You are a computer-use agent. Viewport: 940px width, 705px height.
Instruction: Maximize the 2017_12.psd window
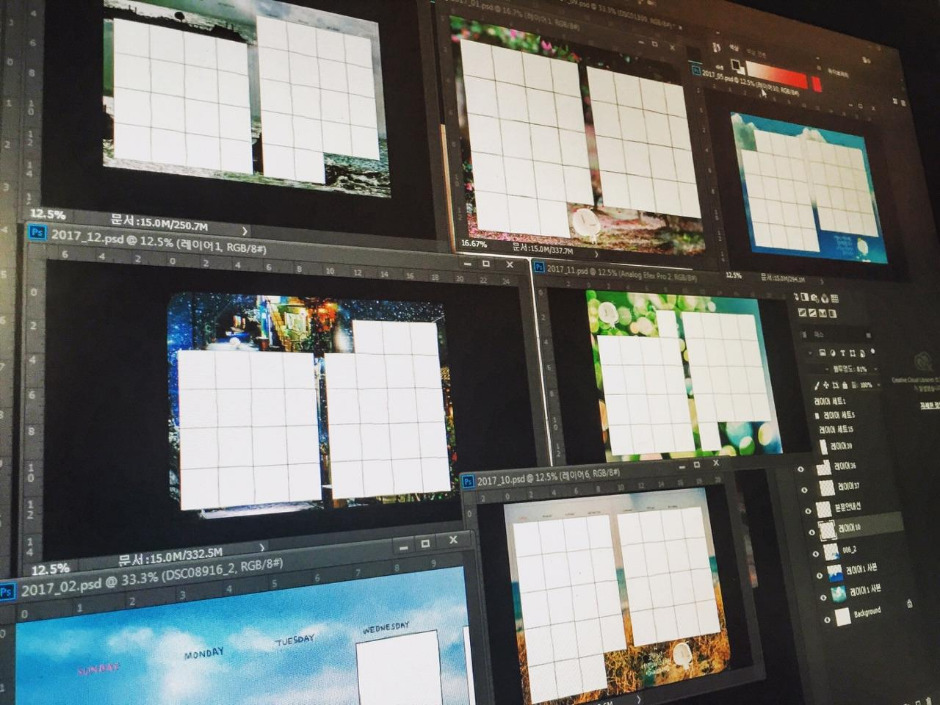[486, 264]
